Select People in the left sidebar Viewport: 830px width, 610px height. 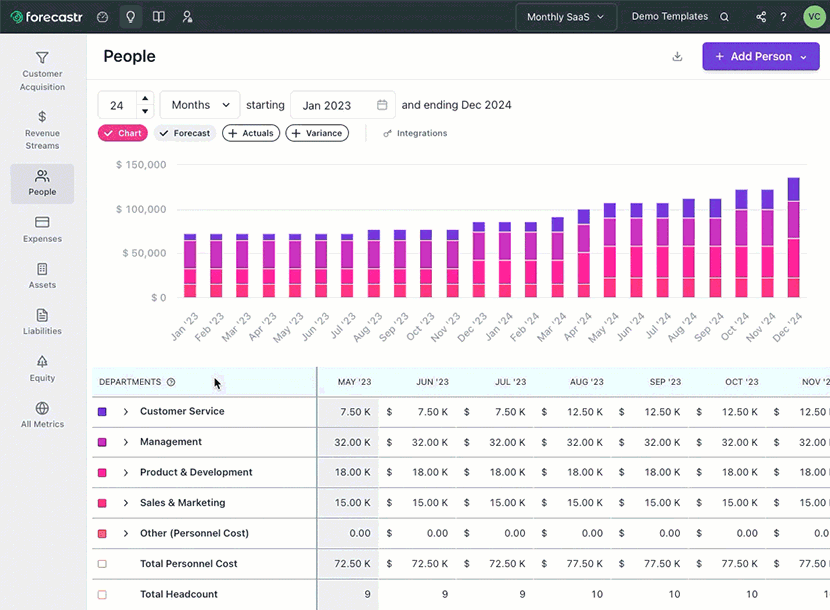(x=42, y=184)
